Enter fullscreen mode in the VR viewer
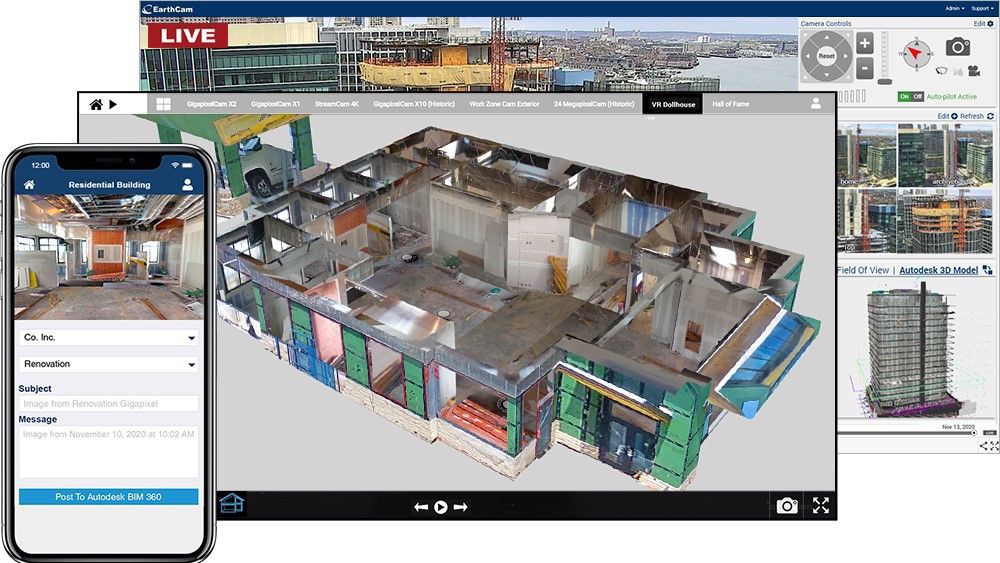This screenshot has width=1000, height=563. click(x=821, y=506)
